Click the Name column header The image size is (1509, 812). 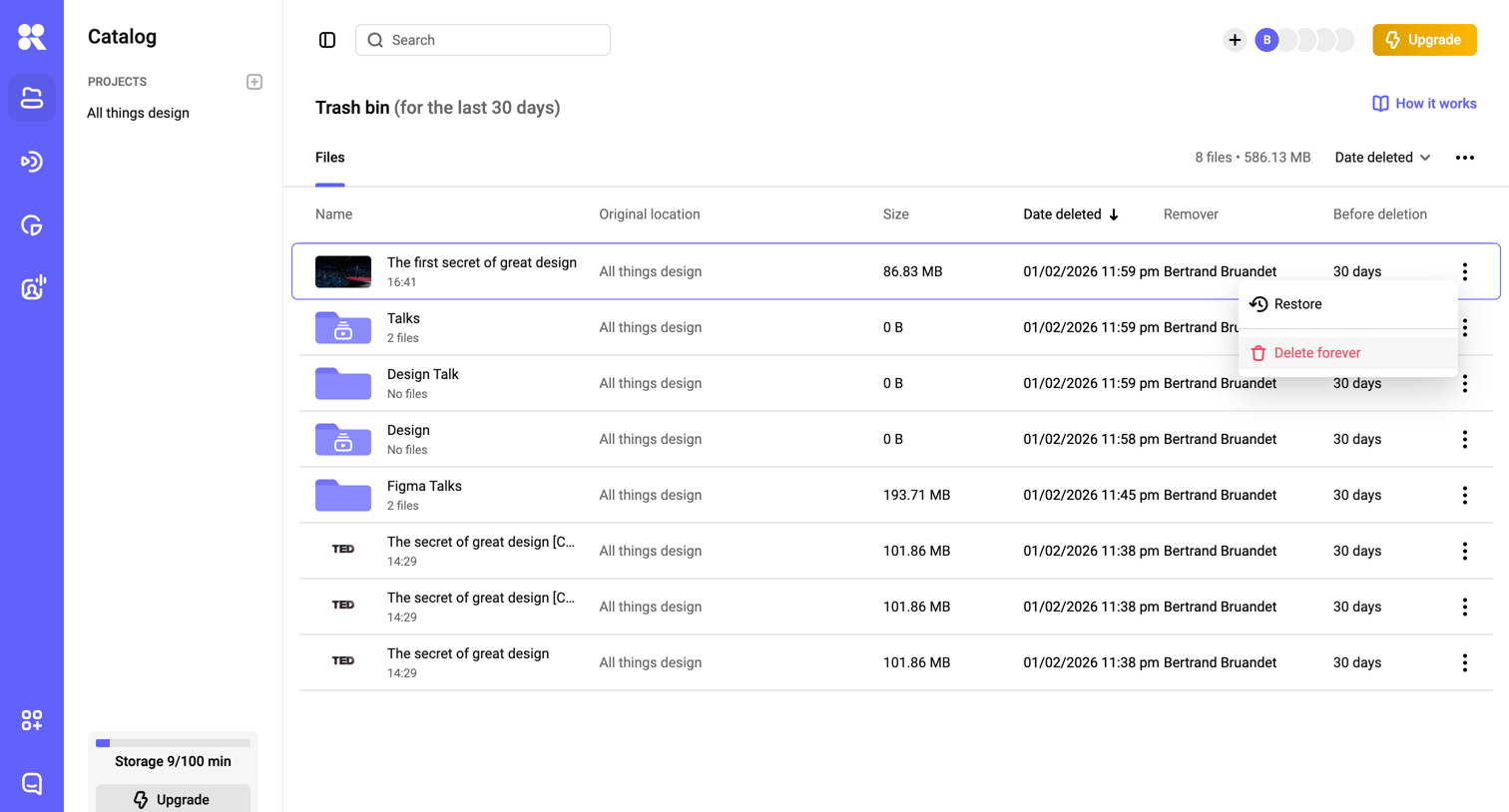click(x=333, y=214)
